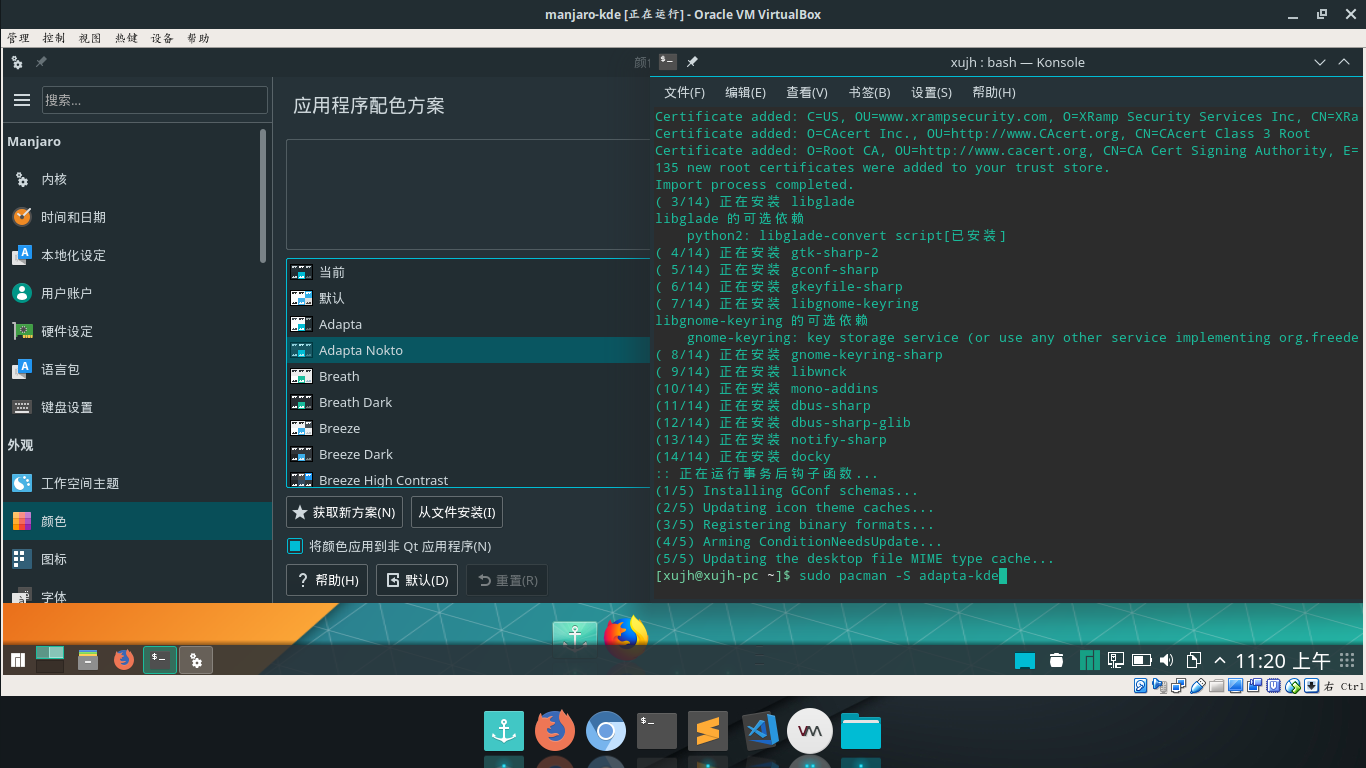Viewport: 1366px width, 768px height.
Task: Pin the Konsole window on all desktops
Action: click(x=692, y=62)
